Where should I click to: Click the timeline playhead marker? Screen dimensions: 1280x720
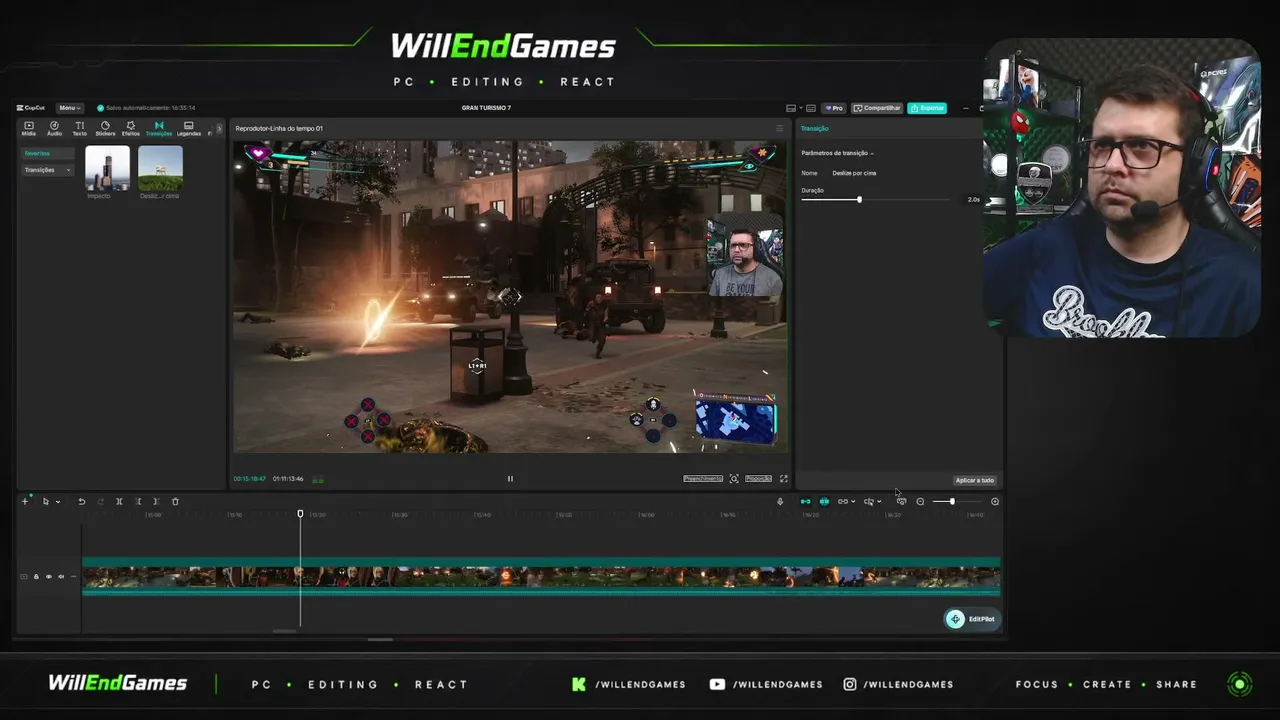click(300, 514)
